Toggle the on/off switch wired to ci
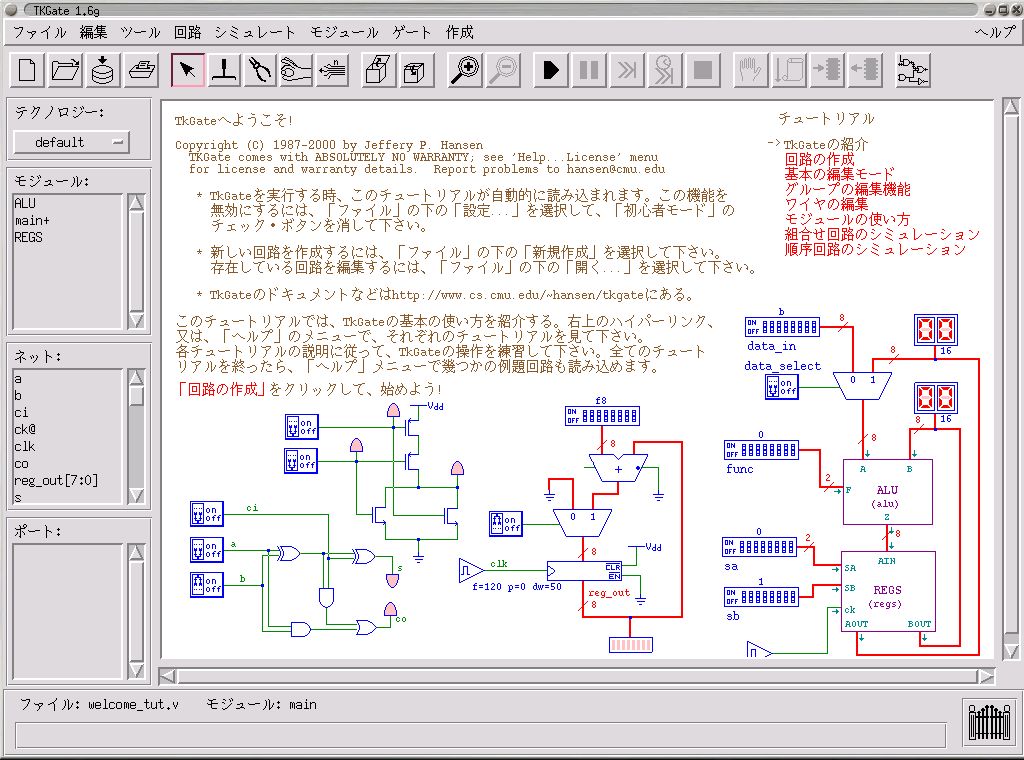This screenshot has height=760, width=1024. coord(207,514)
